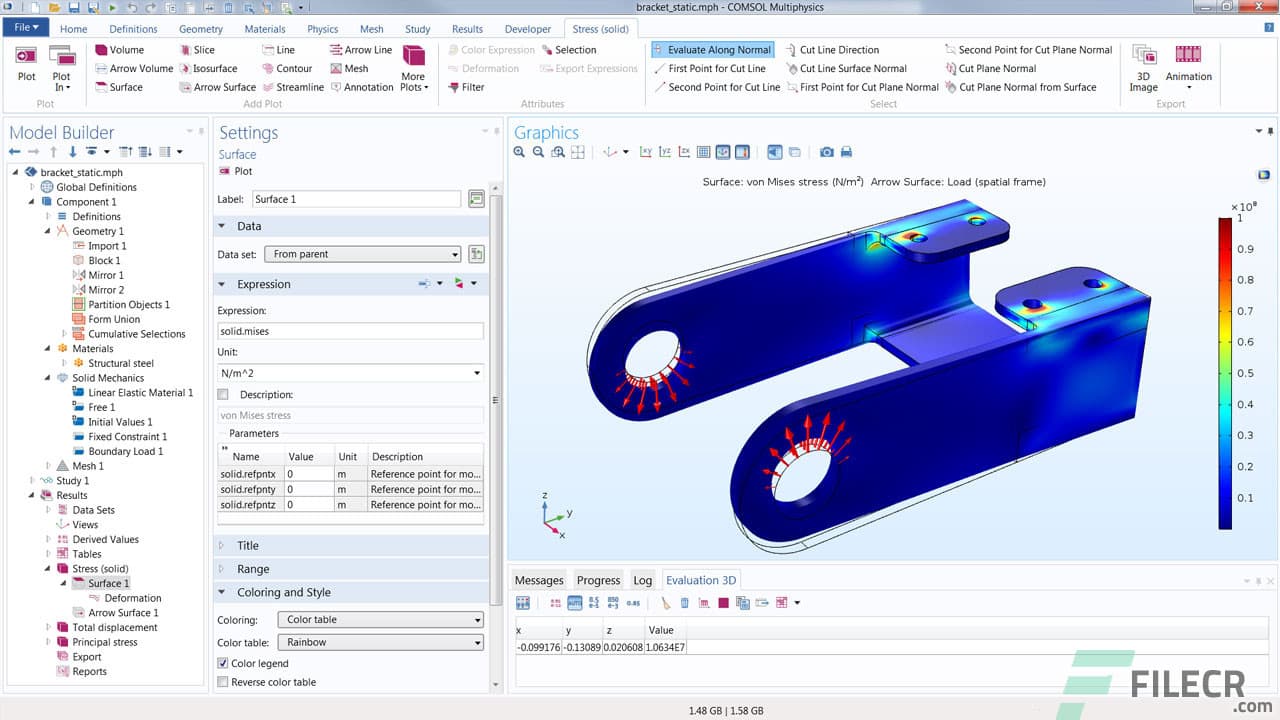
Task: Toggle scene transparency in the Graphics toolbar
Action: point(776,152)
